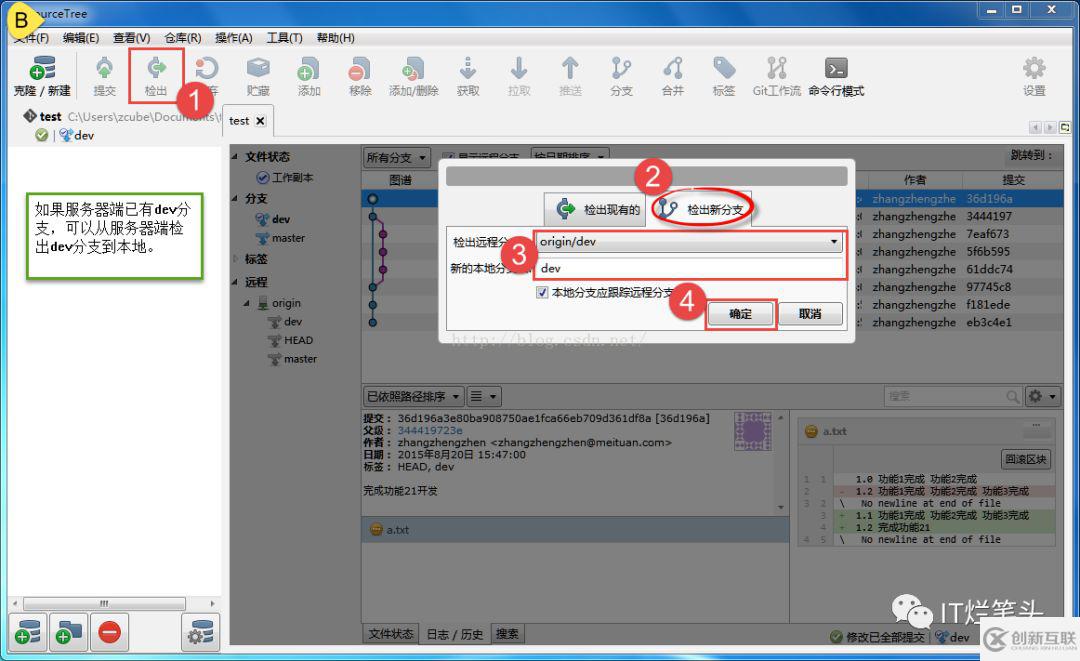This screenshot has width=1080, height=661.
Task: Open the 仓库(R) menu
Action: 183,38
